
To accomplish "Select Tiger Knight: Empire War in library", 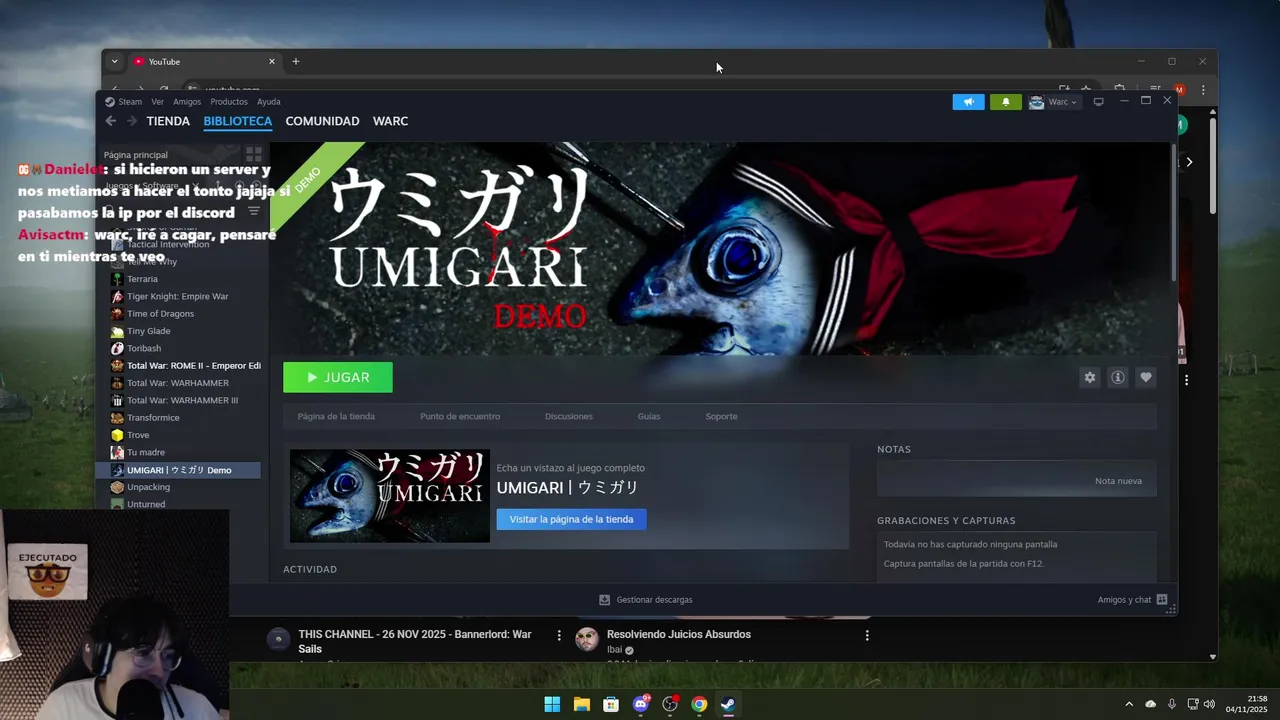I will click(x=178, y=296).
